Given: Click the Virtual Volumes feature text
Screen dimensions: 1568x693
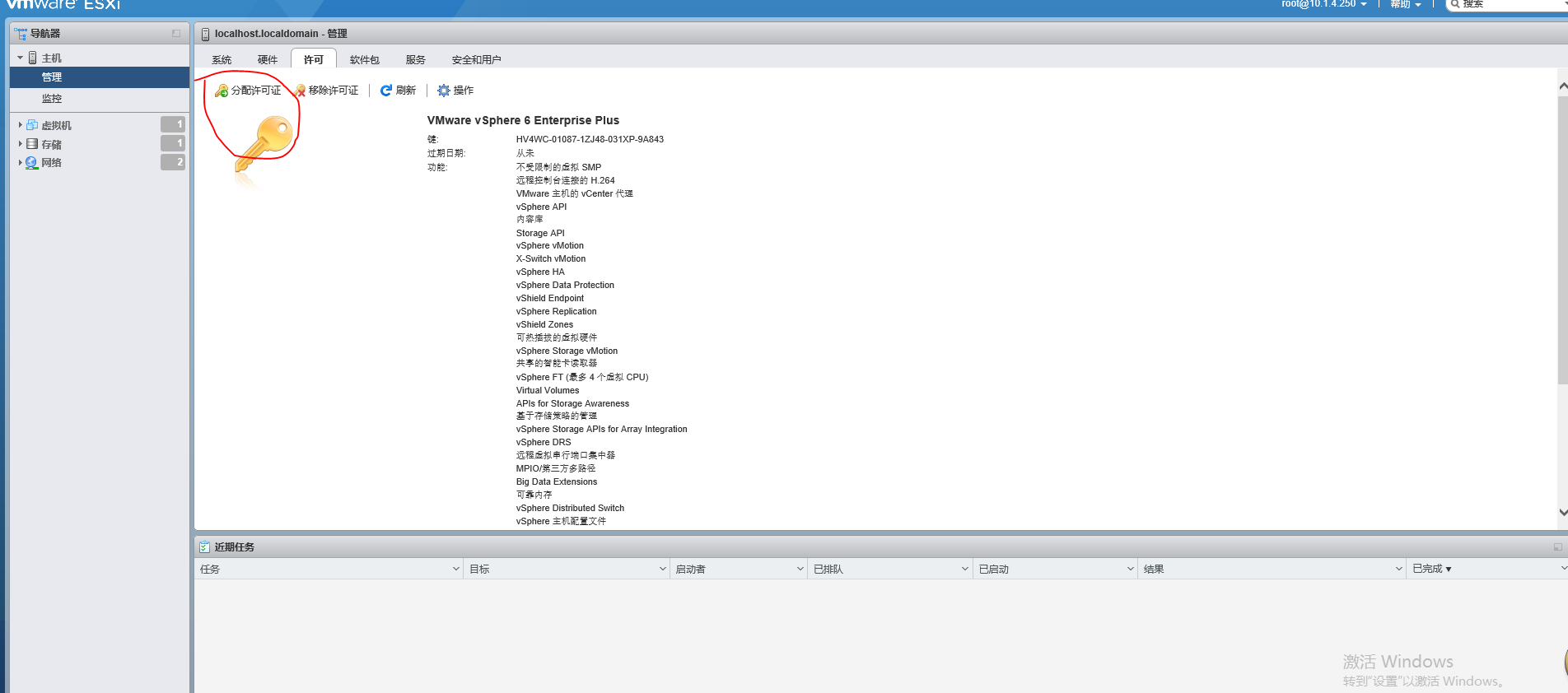Looking at the screenshot, I should click(548, 390).
